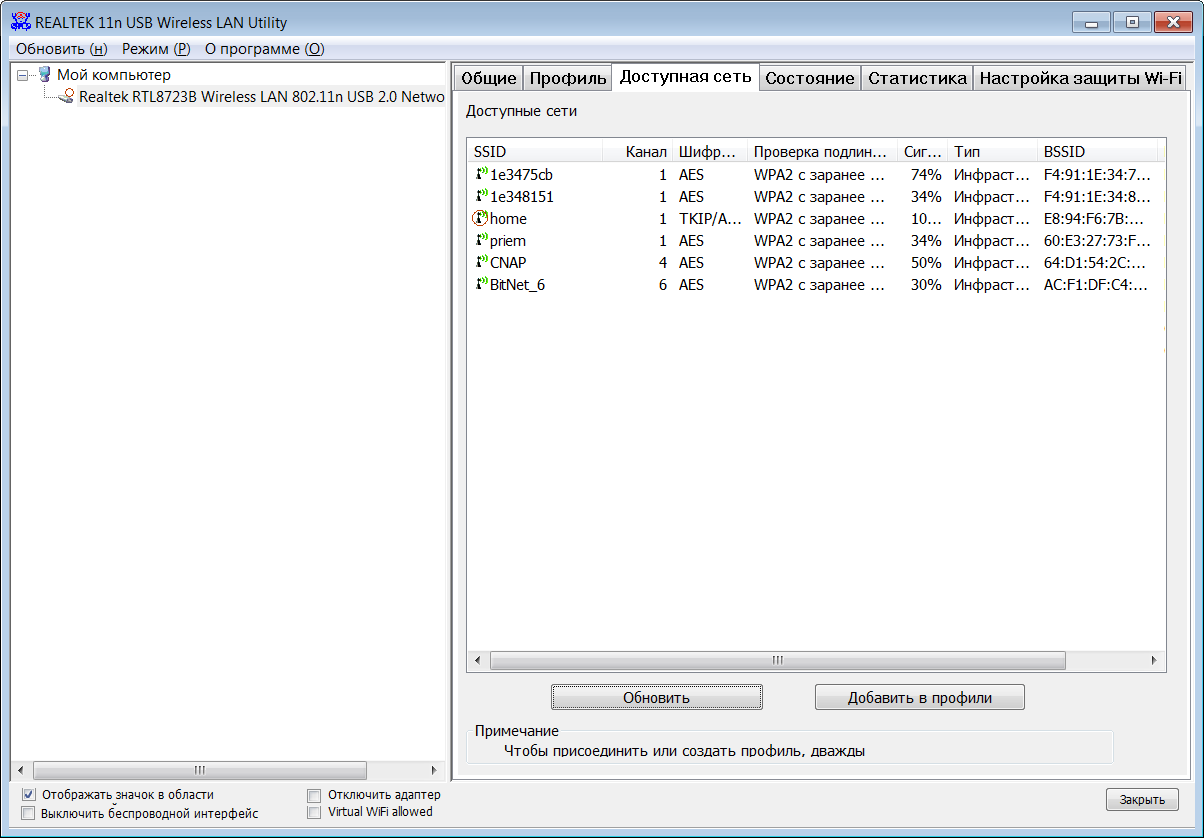This screenshot has height=838, width=1204.
Task: Enable 'Выключить беспроводной интерфейс' checkbox
Action: coord(29,813)
